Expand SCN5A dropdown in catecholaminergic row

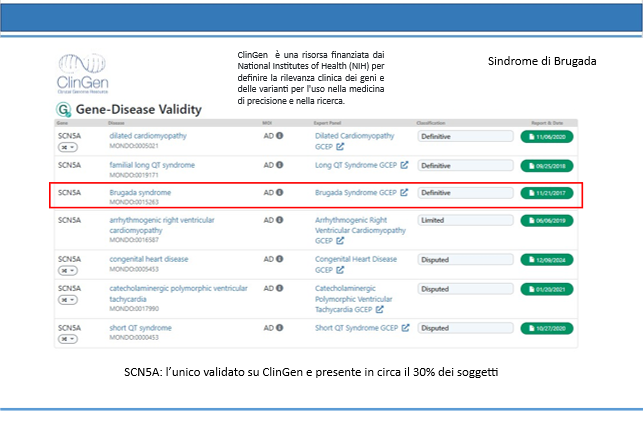(68, 300)
